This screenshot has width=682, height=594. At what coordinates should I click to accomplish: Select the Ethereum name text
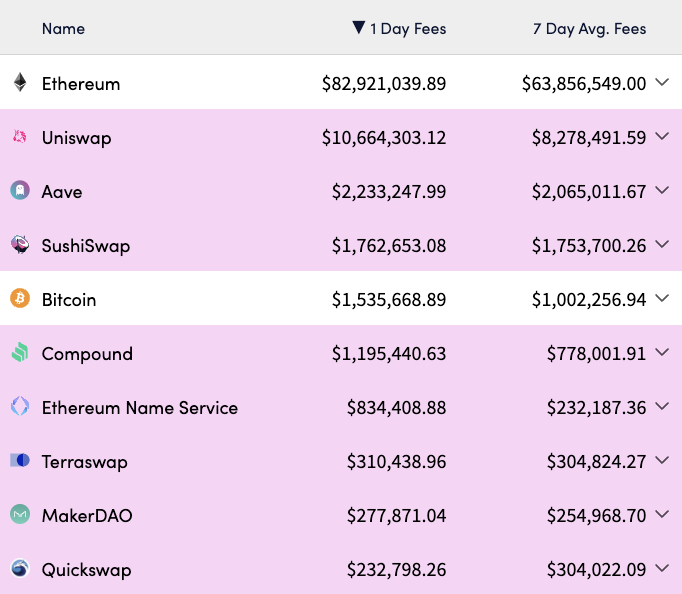pyautogui.click(x=81, y=83)
